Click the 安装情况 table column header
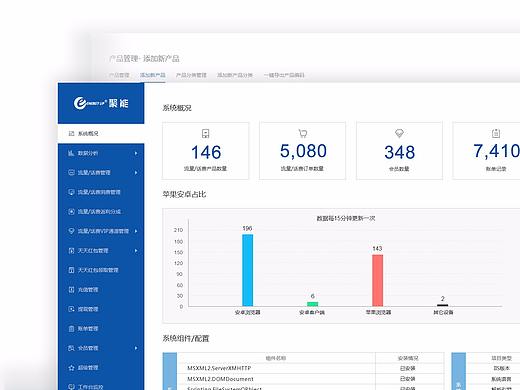Screen dimensions: 520x390 point(407,358)
